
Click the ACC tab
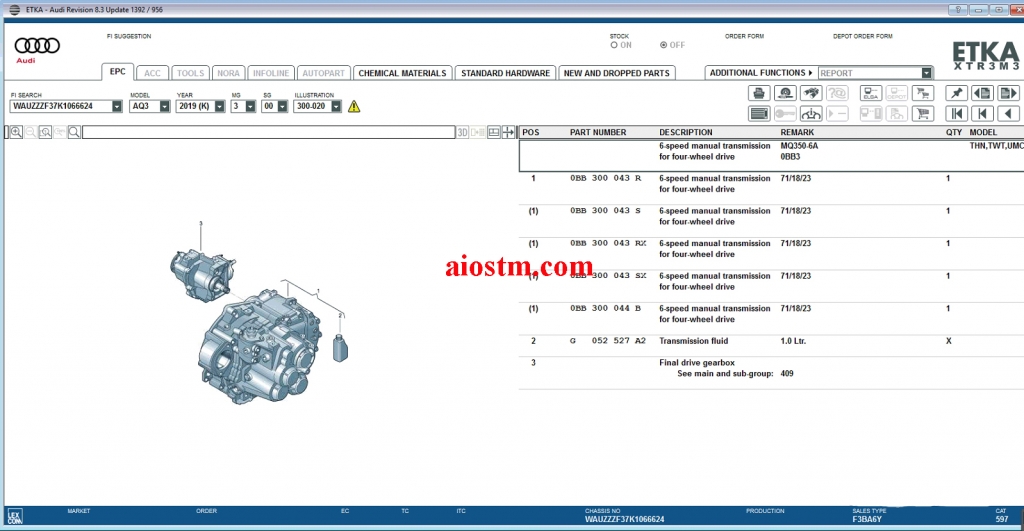(x=152, y=73)
